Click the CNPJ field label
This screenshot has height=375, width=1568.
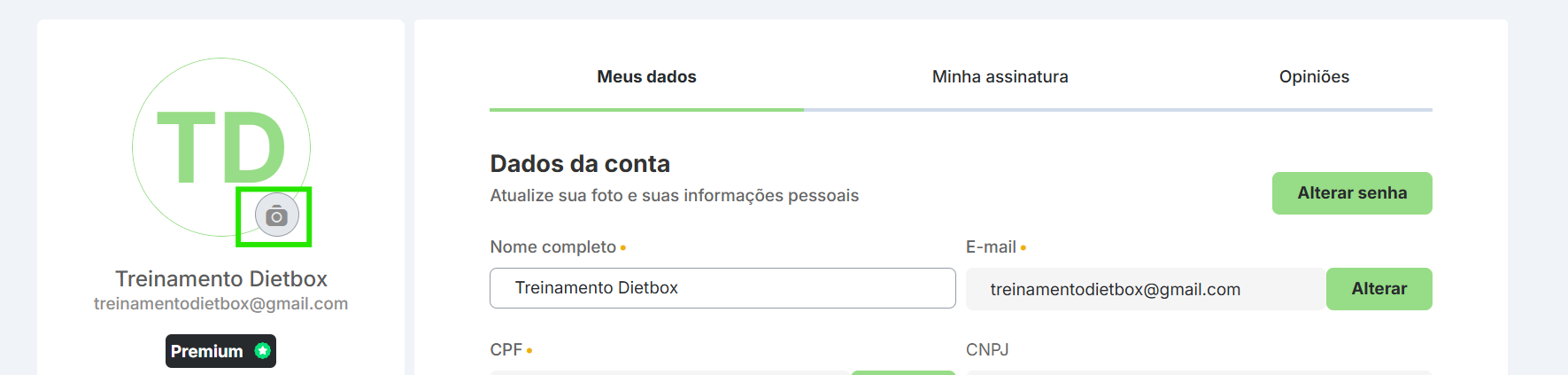pos(987,350)
